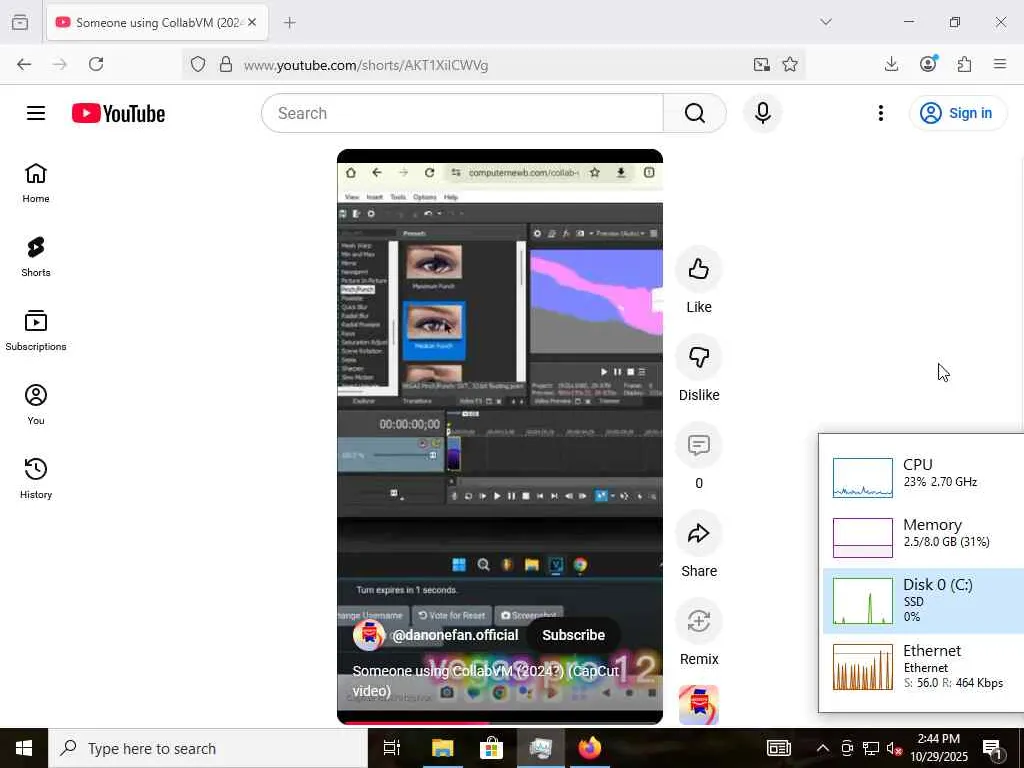
Task: Show site security lock info
Action: (225, 65)
